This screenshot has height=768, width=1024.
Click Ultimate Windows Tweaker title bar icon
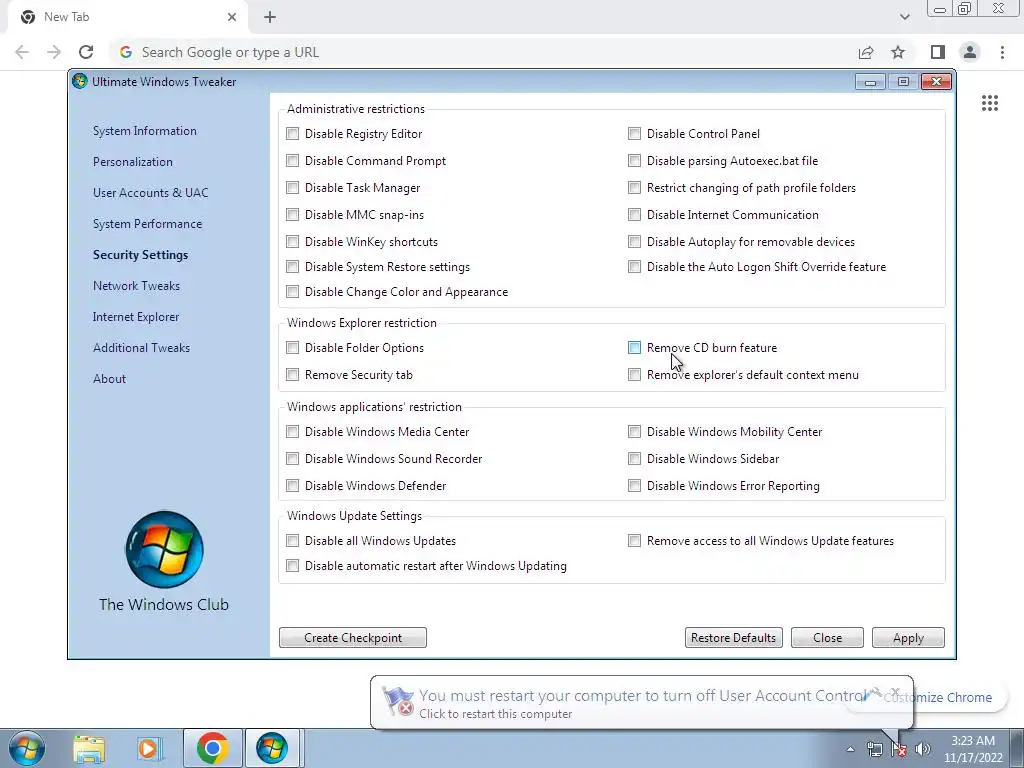80,82
